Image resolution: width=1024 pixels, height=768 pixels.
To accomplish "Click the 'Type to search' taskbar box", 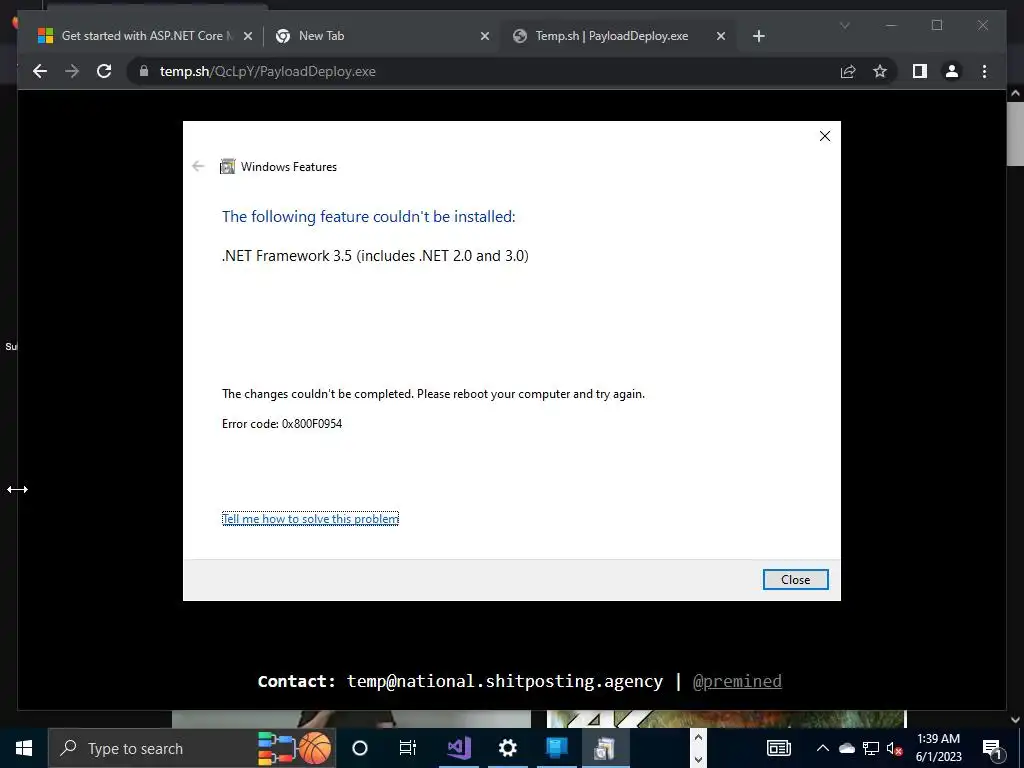I will coord(191,748).
